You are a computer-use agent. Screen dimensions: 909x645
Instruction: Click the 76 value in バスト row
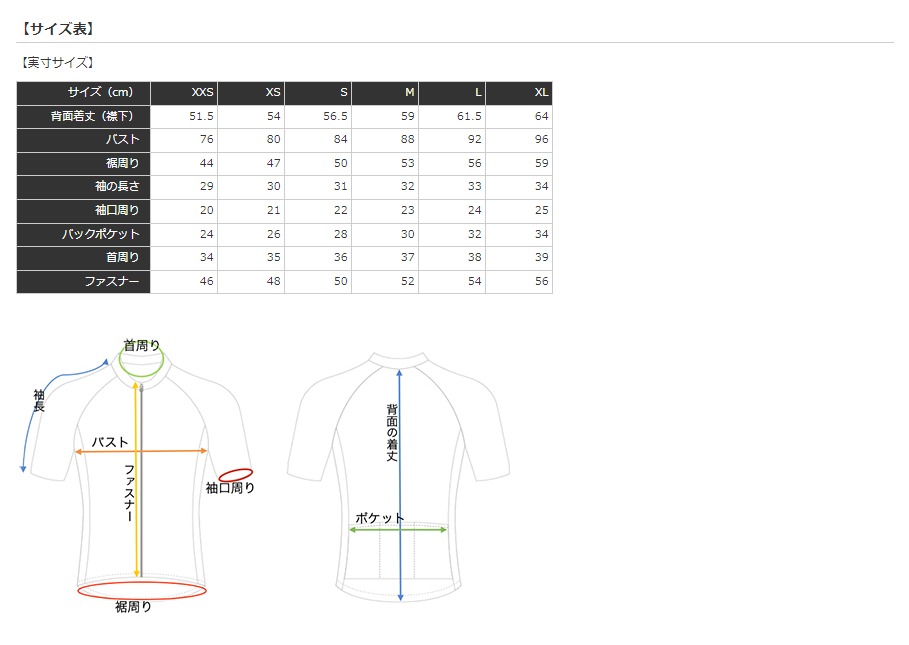coord(206,140)
